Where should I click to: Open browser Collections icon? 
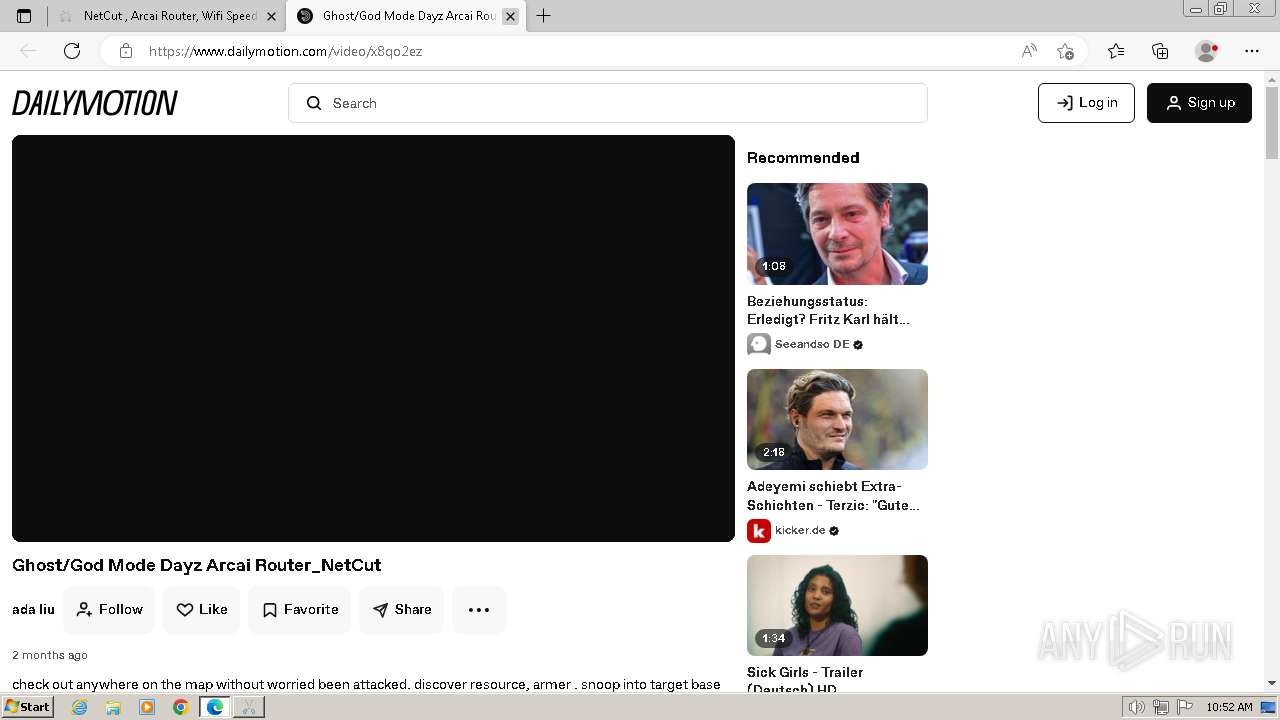click(1160, 51)
